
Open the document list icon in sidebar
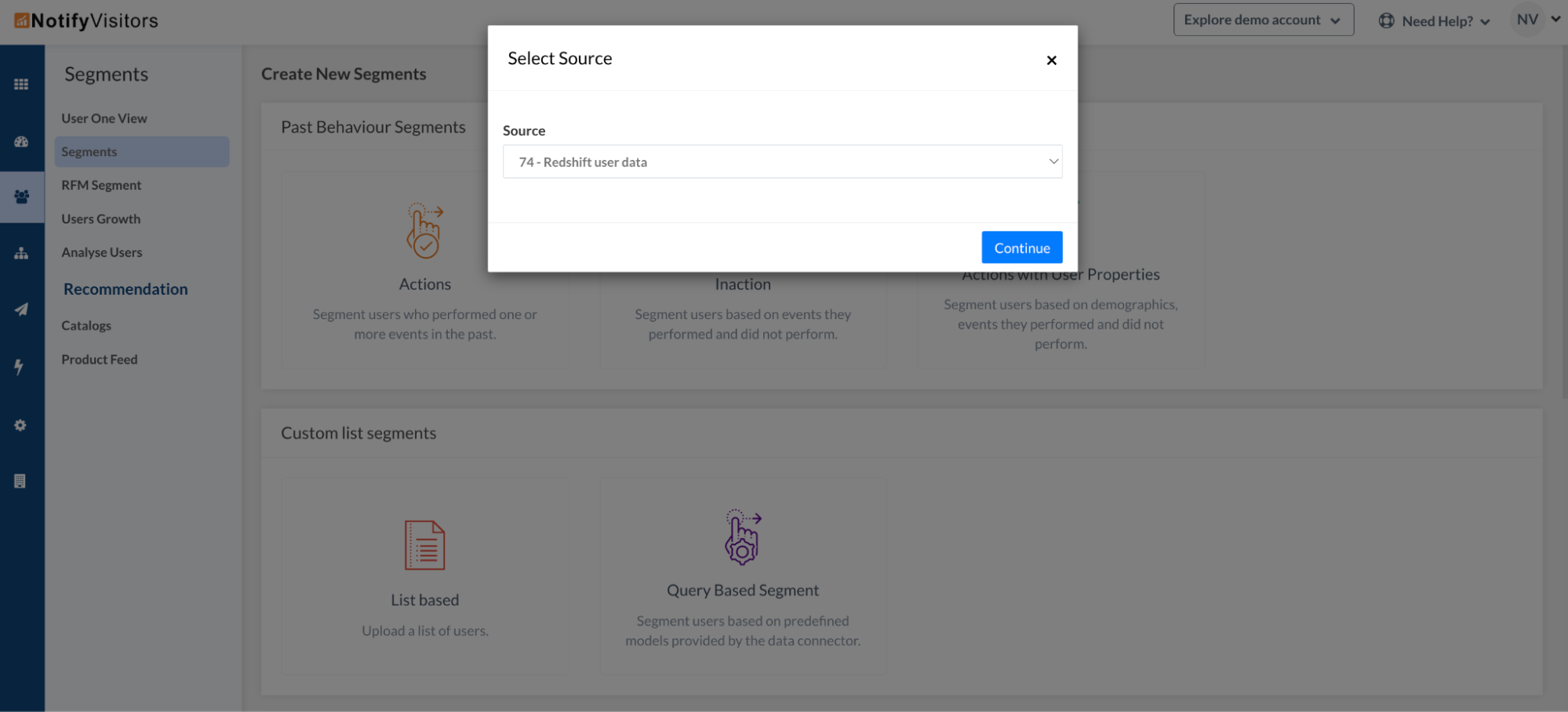20,481
